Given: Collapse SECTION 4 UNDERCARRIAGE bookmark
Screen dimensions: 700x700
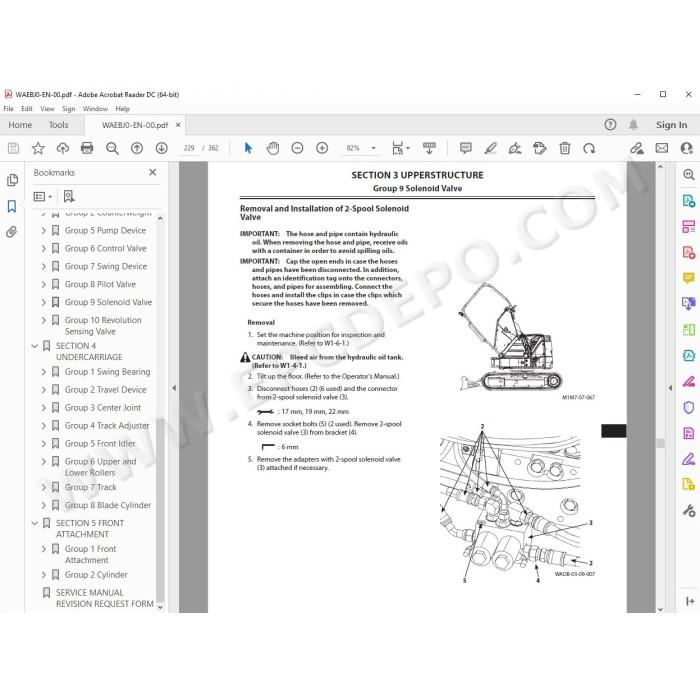Looking at the screenshot, I should pyautogui.click(x=35, y=346).
